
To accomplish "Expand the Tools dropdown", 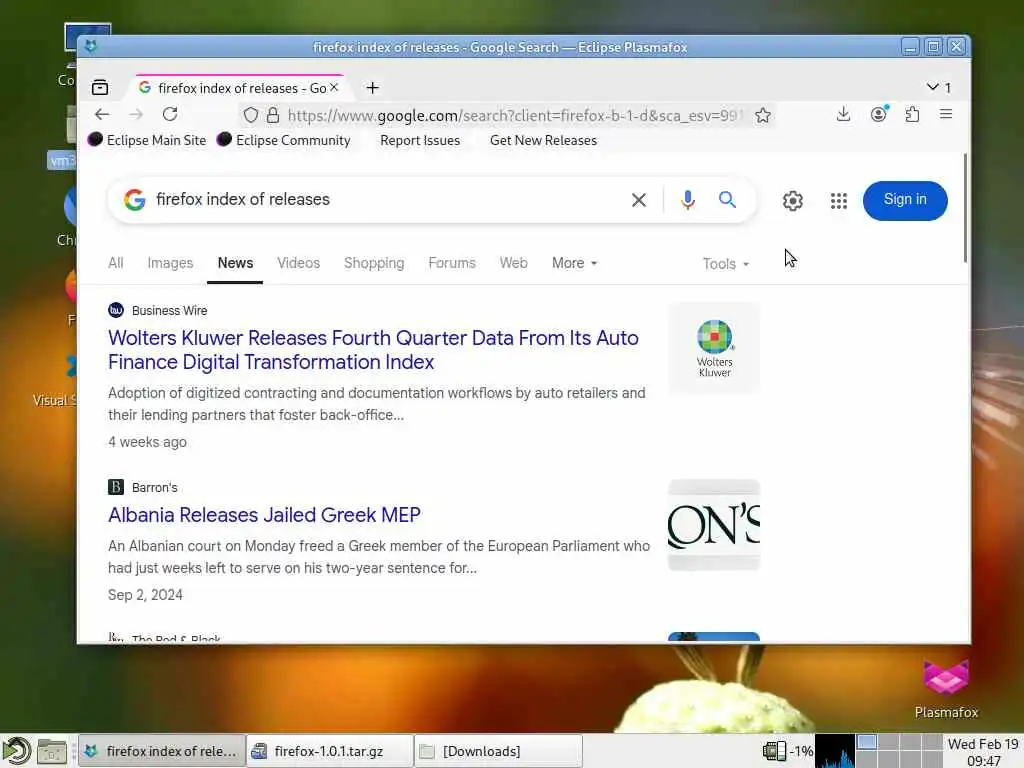I will (x=726, y=264).
